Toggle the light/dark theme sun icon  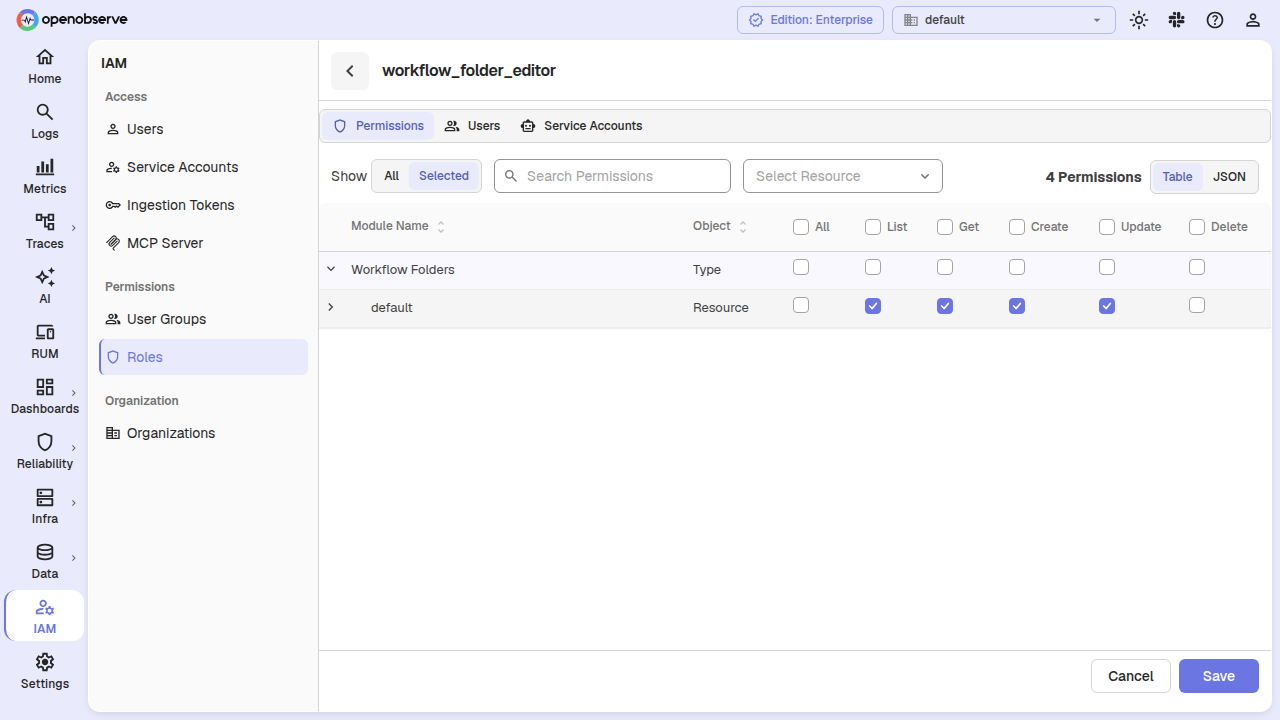click(1139, 20)
